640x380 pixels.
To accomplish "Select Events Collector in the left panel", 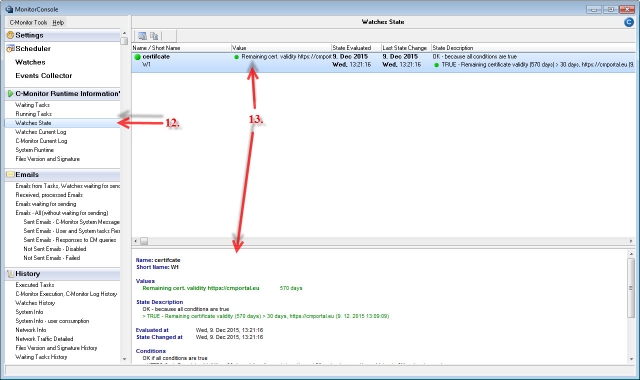I will 44,76.
